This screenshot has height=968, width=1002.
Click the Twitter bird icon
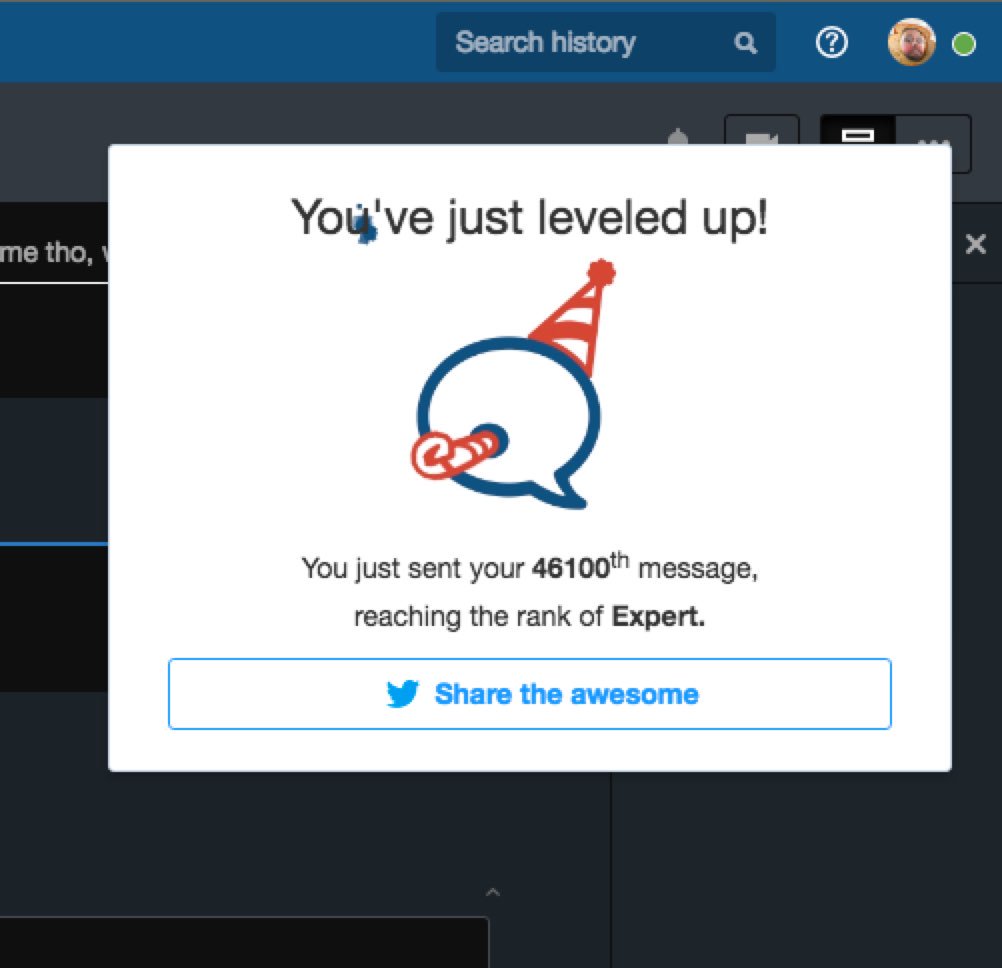(x=403, y=693)
